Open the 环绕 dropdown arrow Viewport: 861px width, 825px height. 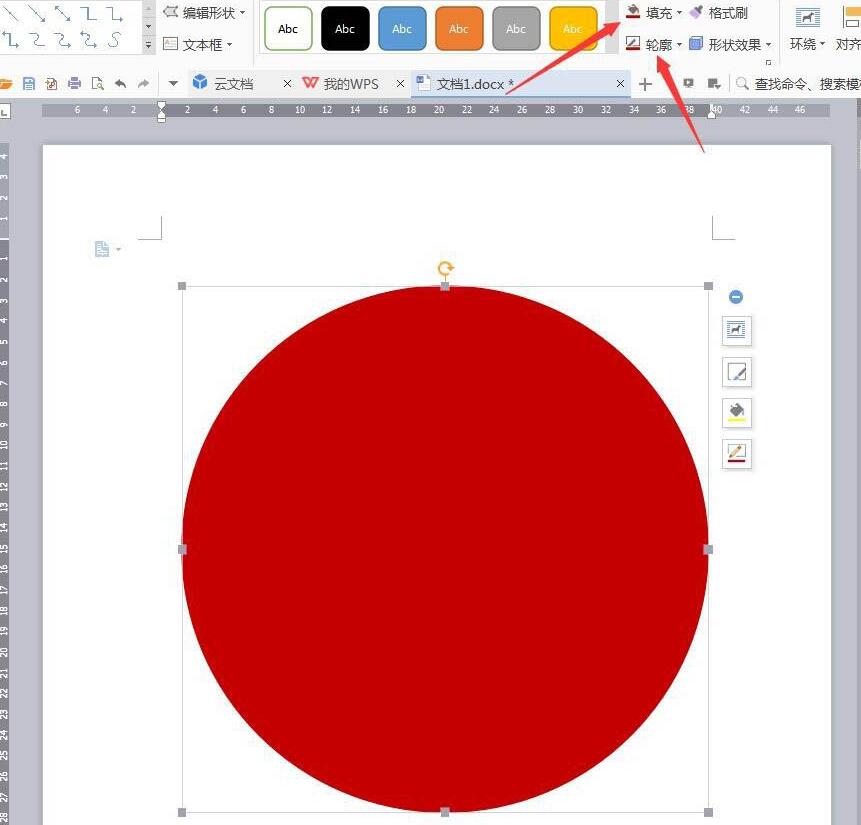pyautogui.click(x=822, y=43)
